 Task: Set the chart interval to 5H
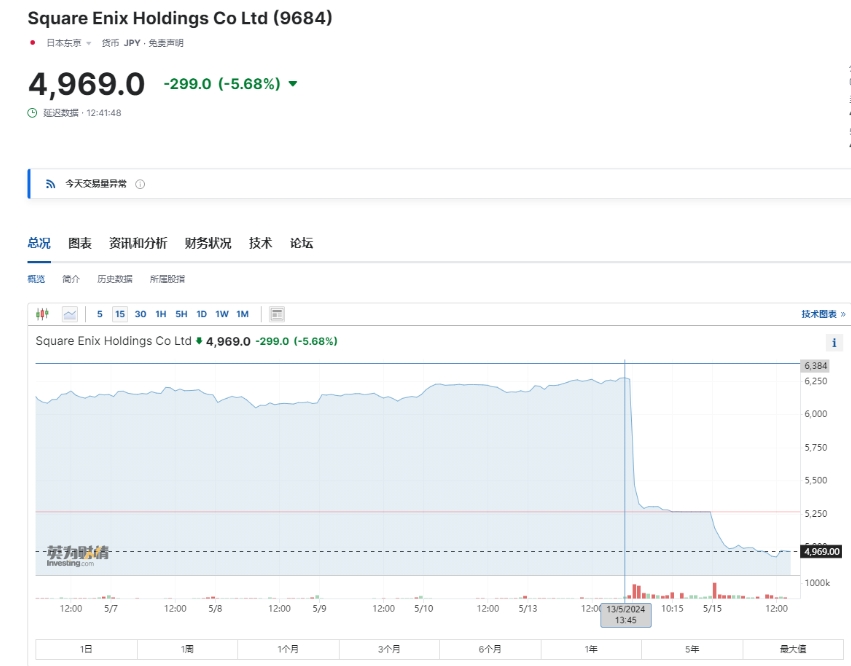click(x=181, y=314)
